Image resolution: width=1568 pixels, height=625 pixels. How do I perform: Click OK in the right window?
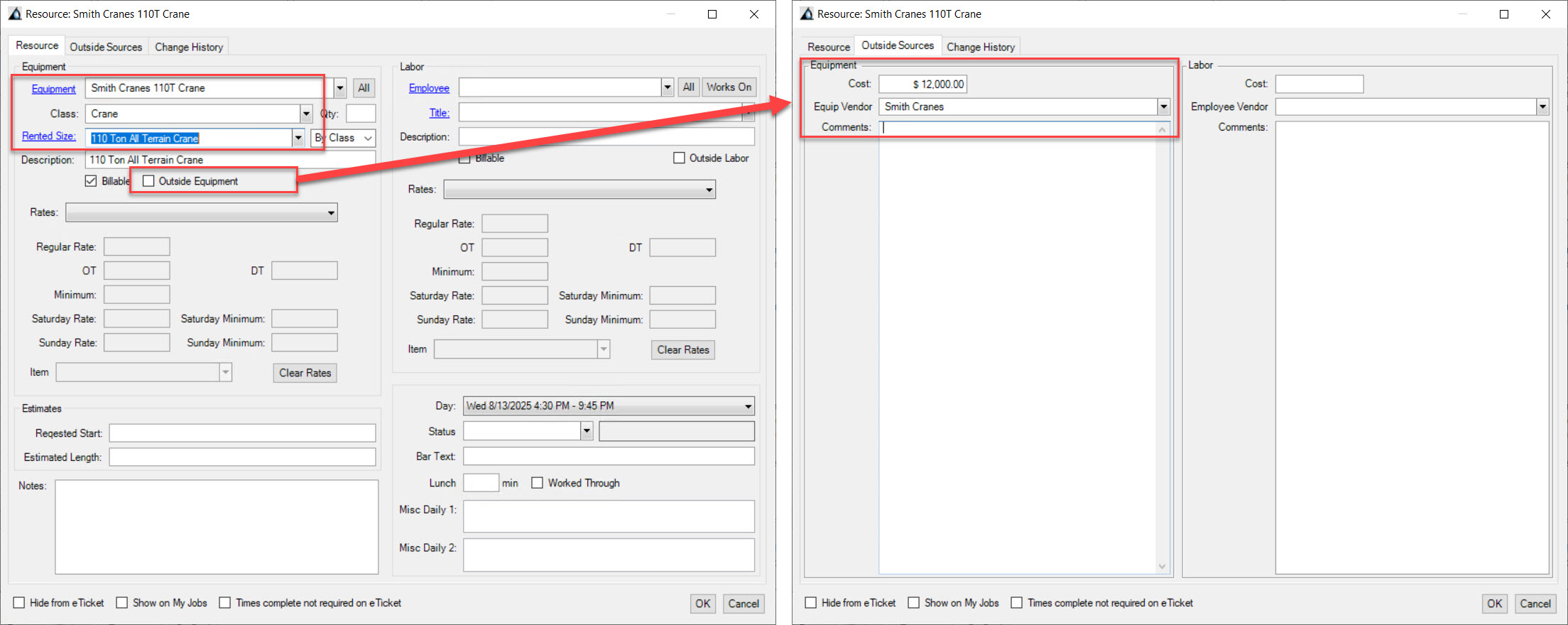coord(1494,604)
